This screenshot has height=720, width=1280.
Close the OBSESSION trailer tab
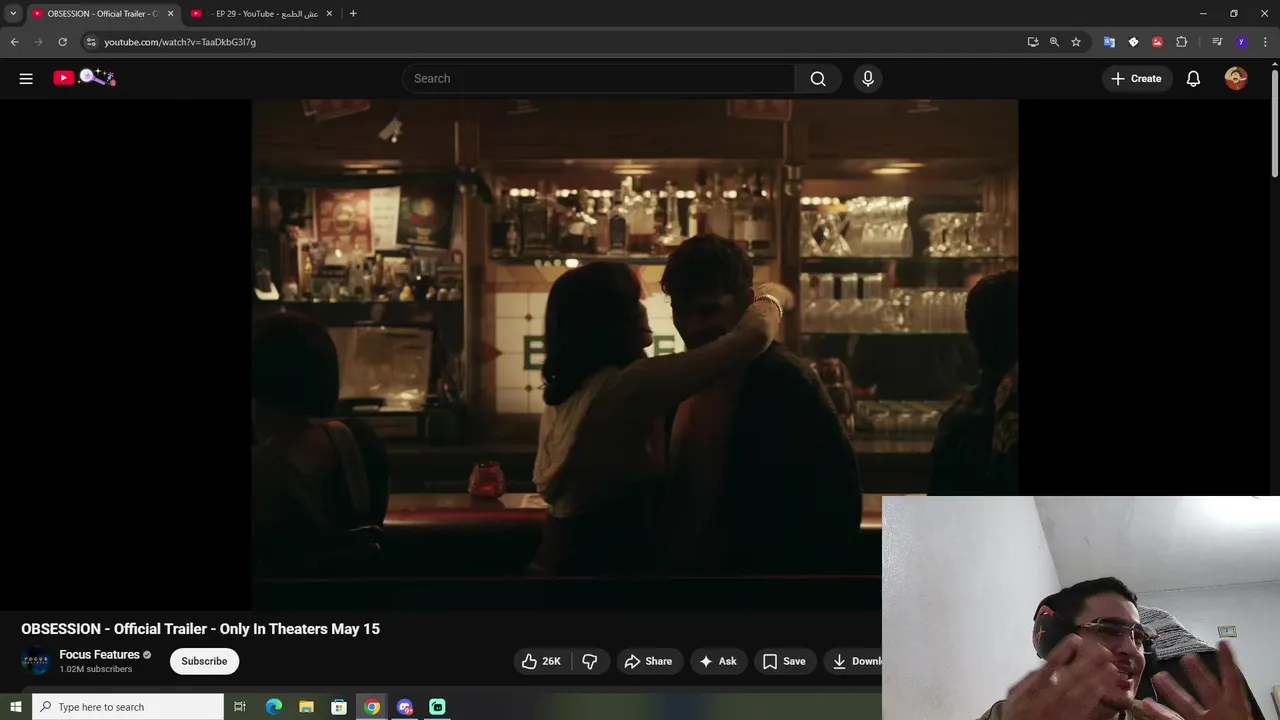[x=170, y=14]
